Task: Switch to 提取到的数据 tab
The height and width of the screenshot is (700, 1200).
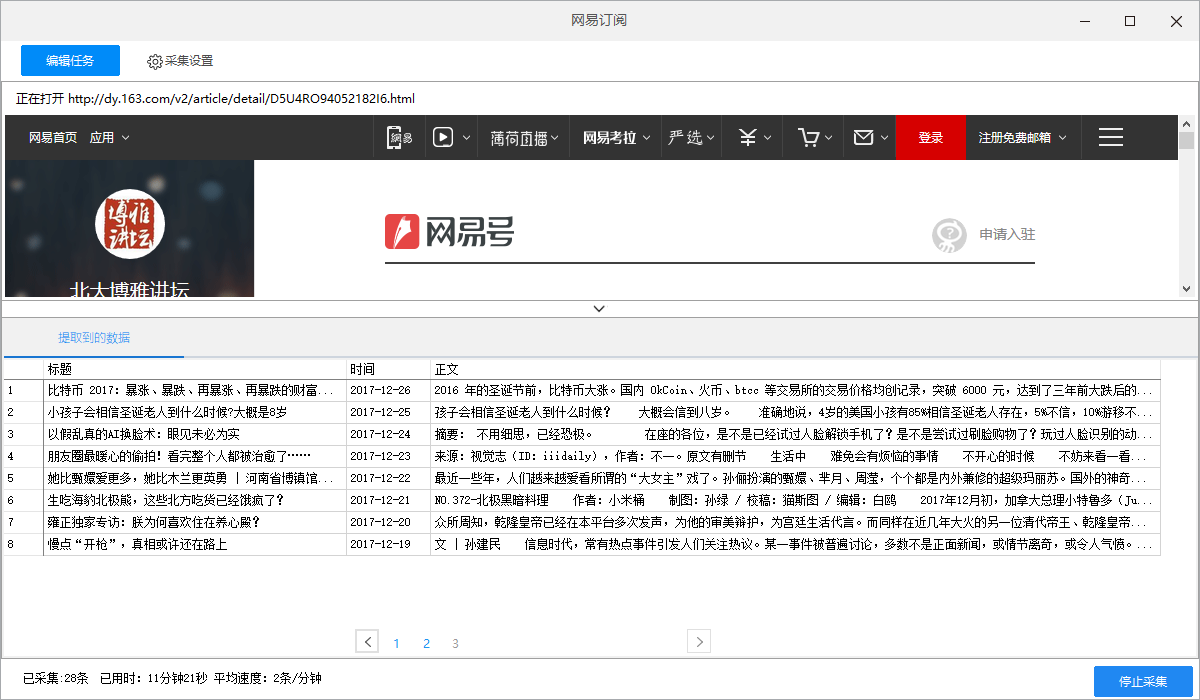Action: (94, 337)
